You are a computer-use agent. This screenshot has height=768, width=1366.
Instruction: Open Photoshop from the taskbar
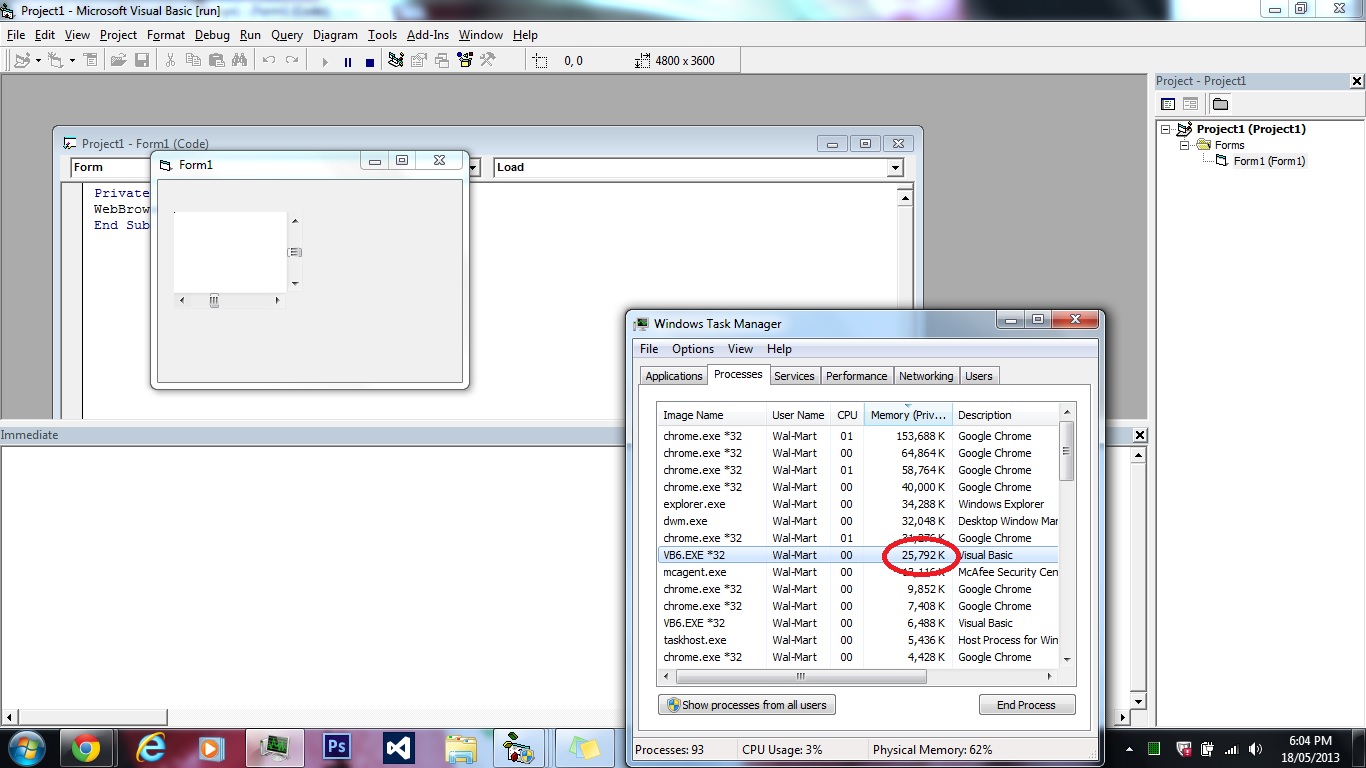pos(337,748)
